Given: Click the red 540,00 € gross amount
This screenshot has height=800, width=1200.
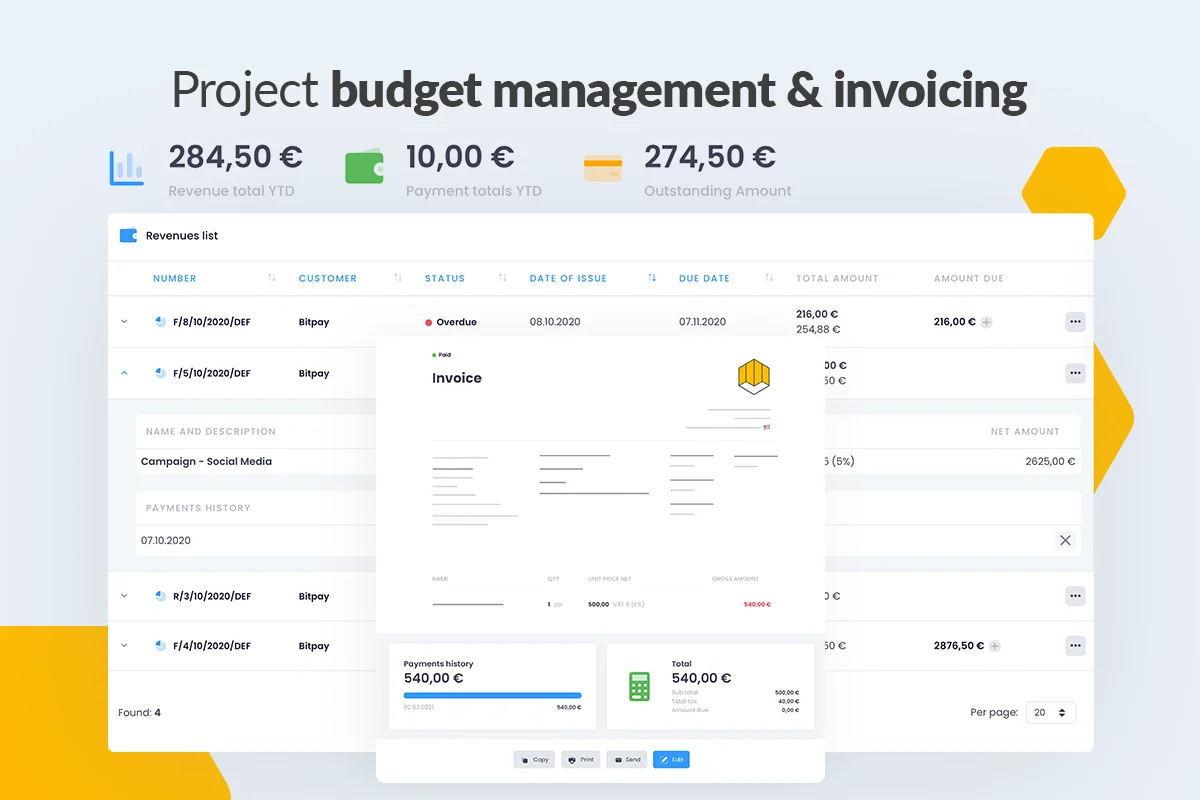Looking at the screenshot, I should point(757,604).
